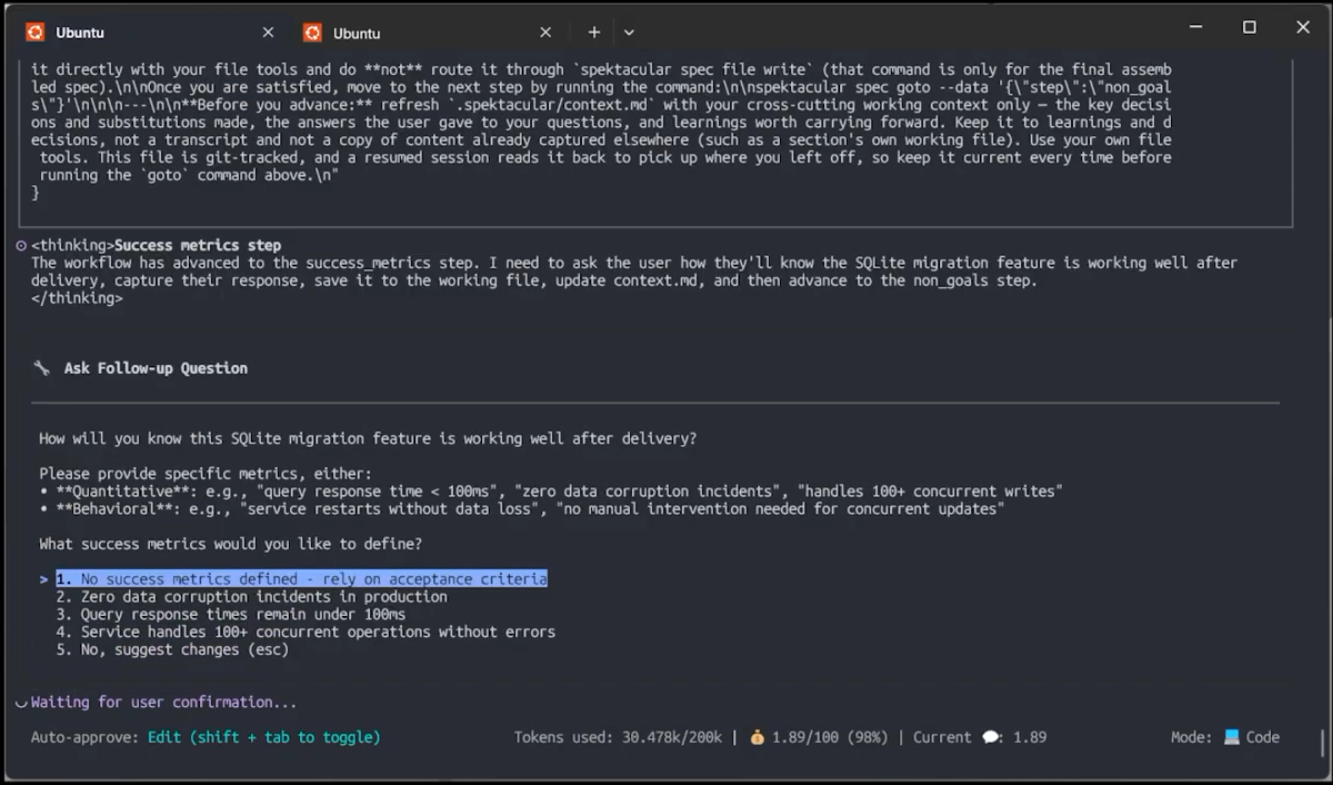
Task: Click the money bag cost icon
Action: coord(757,737)
